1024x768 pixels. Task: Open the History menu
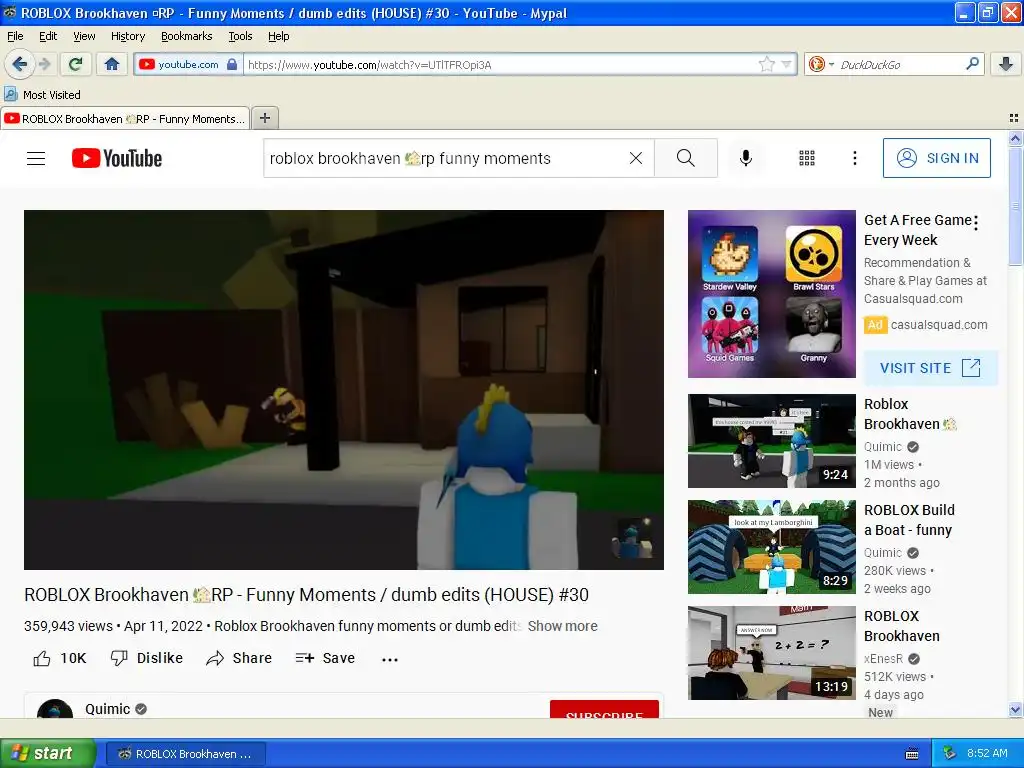pyautogui.click(x=127, y=37)
